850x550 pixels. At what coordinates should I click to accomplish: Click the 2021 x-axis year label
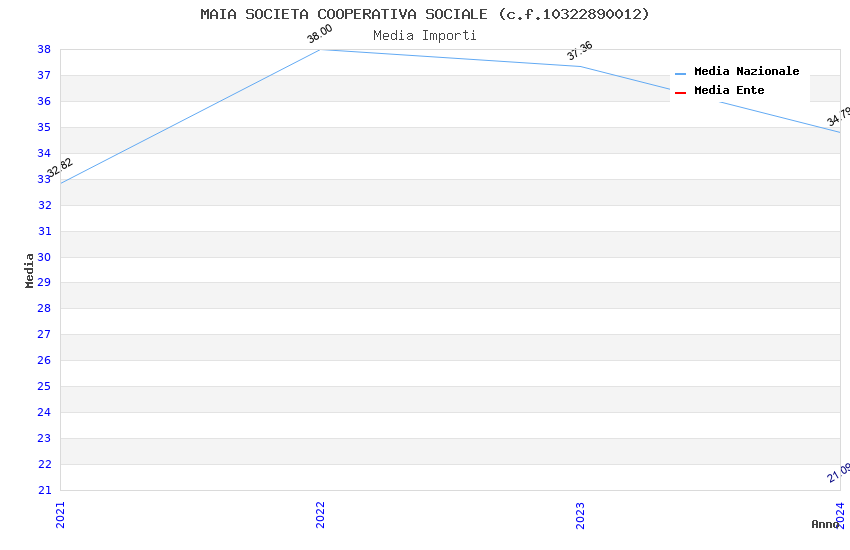[60, 515]
